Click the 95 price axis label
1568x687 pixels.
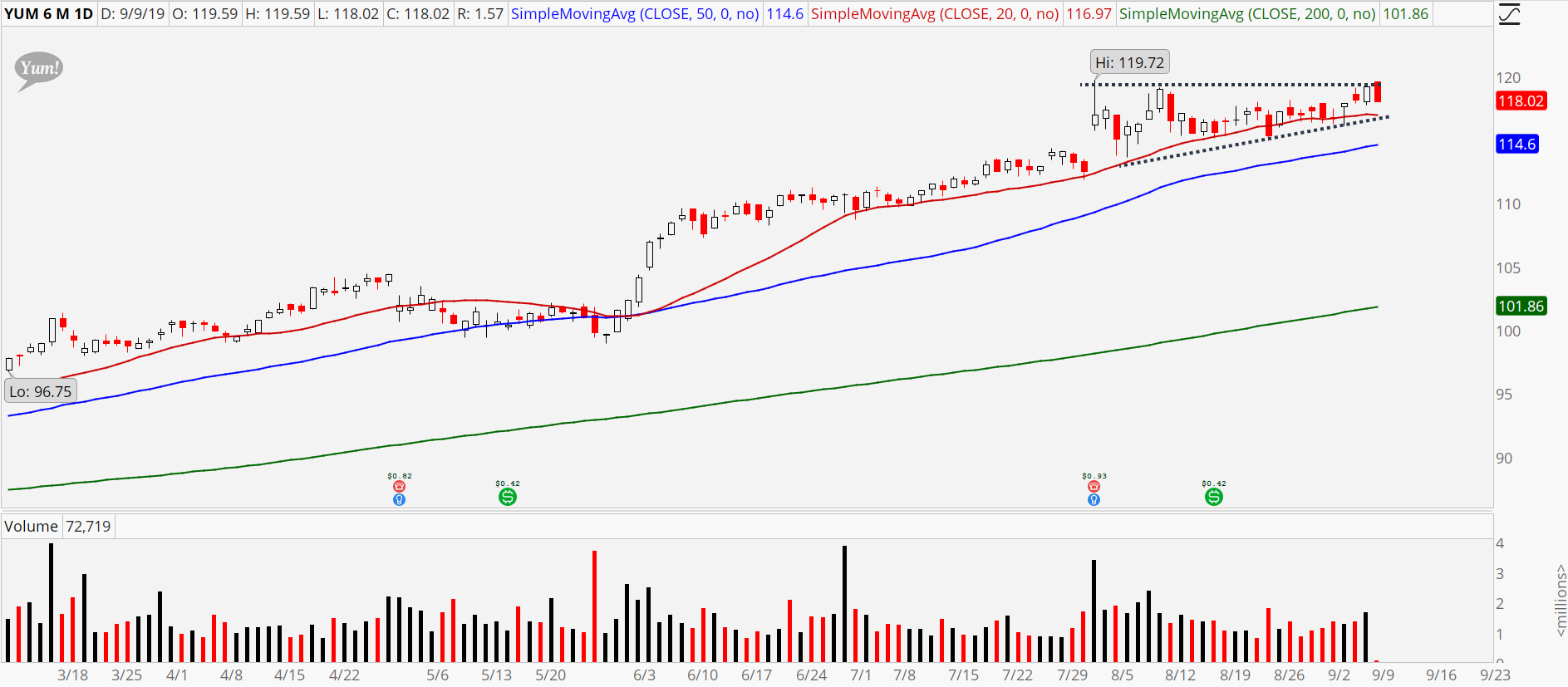coord(1504,395)
